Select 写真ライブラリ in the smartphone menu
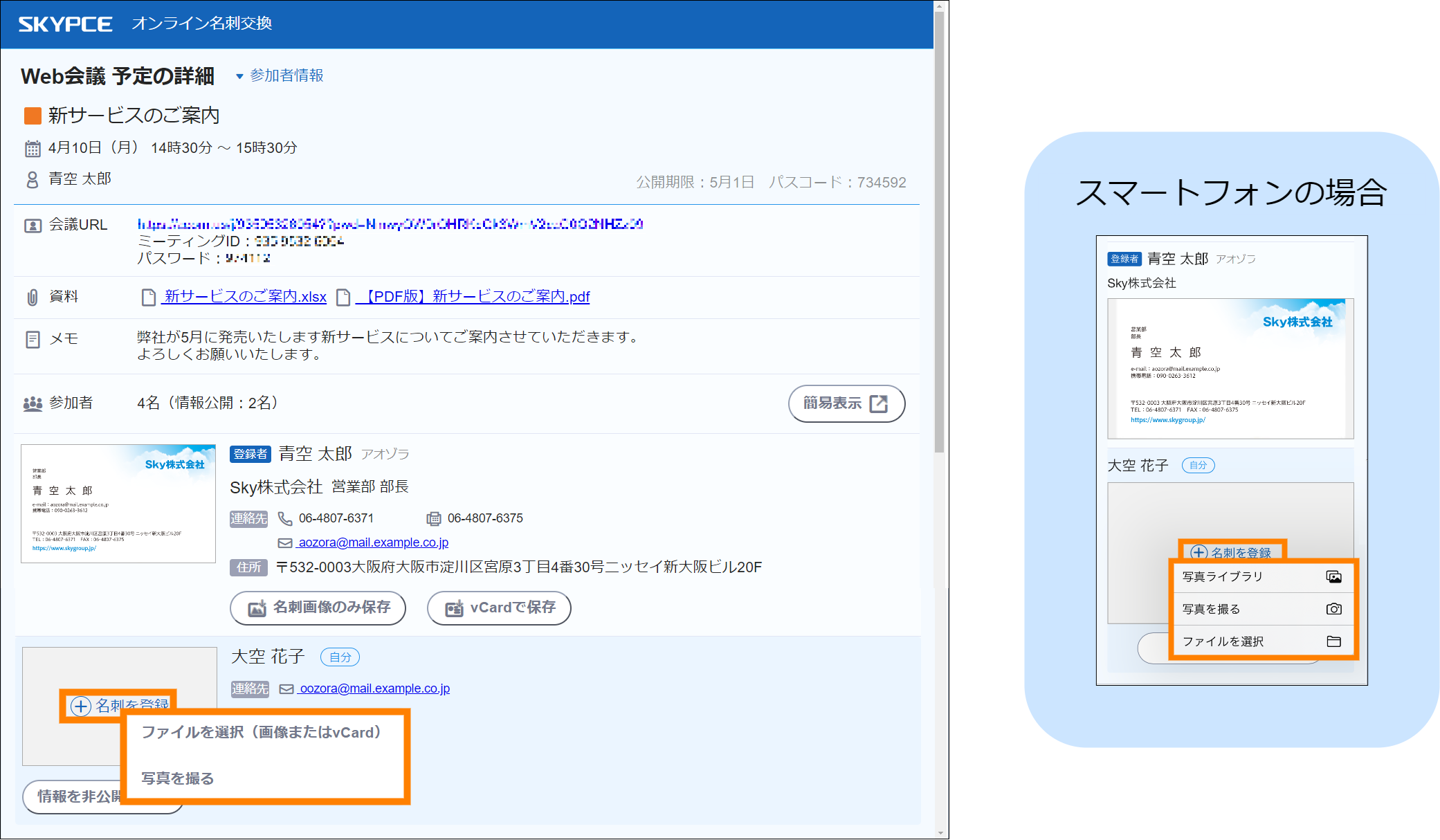This screenshot has height=840, width=1440. (x=1223, y=576)
